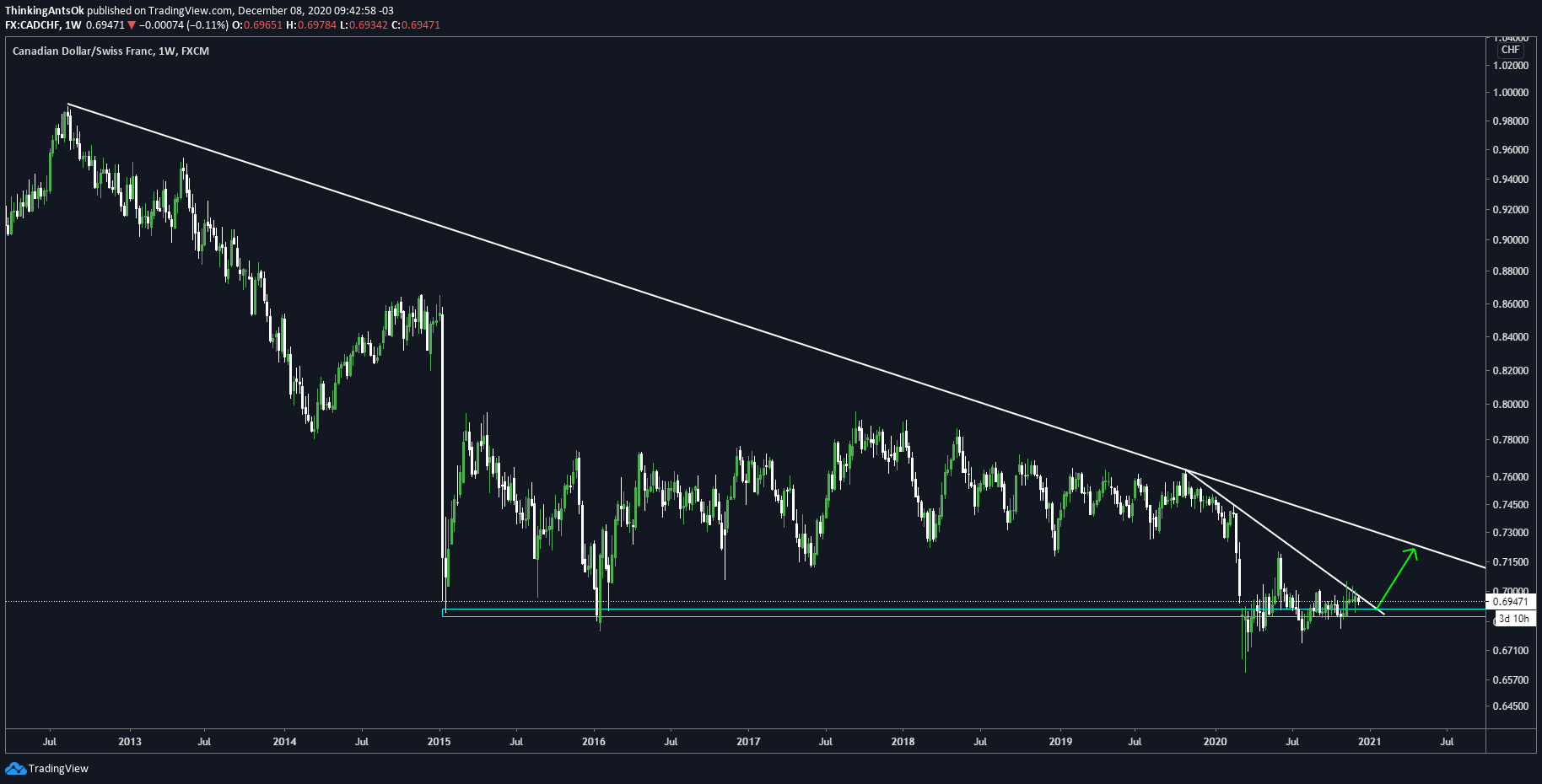Click the high value H:0.69784
The width and height of the screenshot is (1542, 784).
(x=311, y=25)
